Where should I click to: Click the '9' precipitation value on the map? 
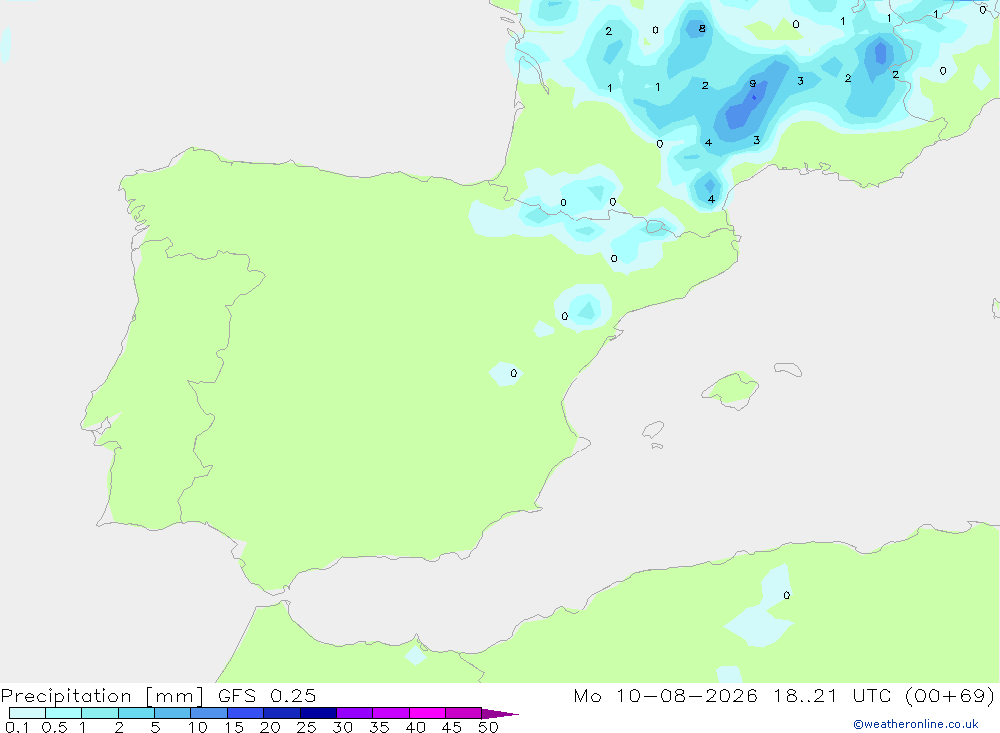753,84
